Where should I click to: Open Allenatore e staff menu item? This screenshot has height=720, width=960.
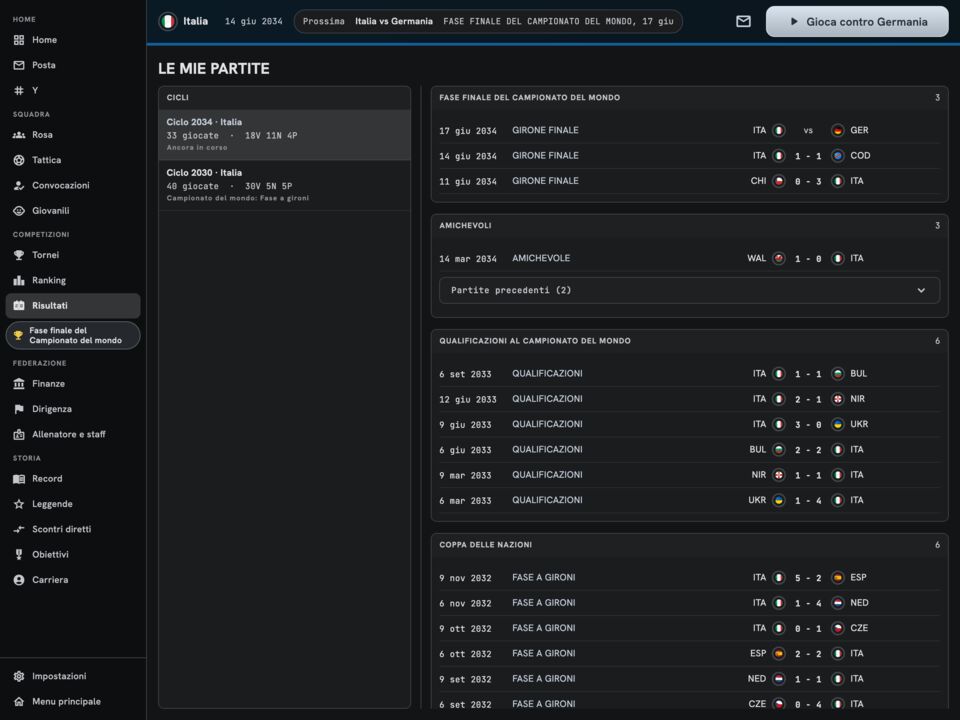[x=73, y=434]
